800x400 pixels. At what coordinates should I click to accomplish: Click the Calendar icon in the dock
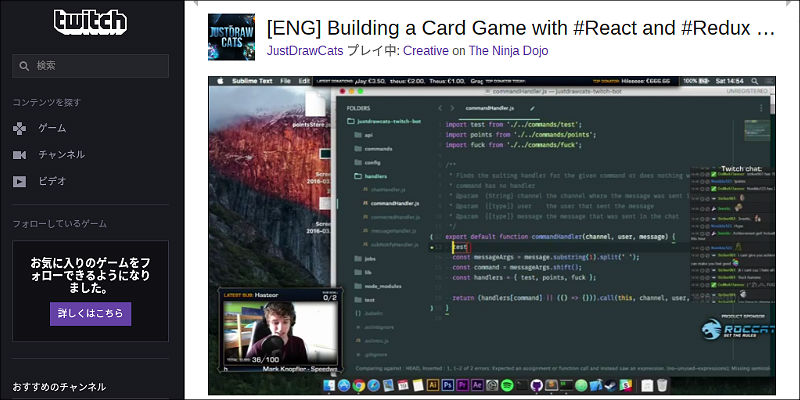(x=403, y=385)
